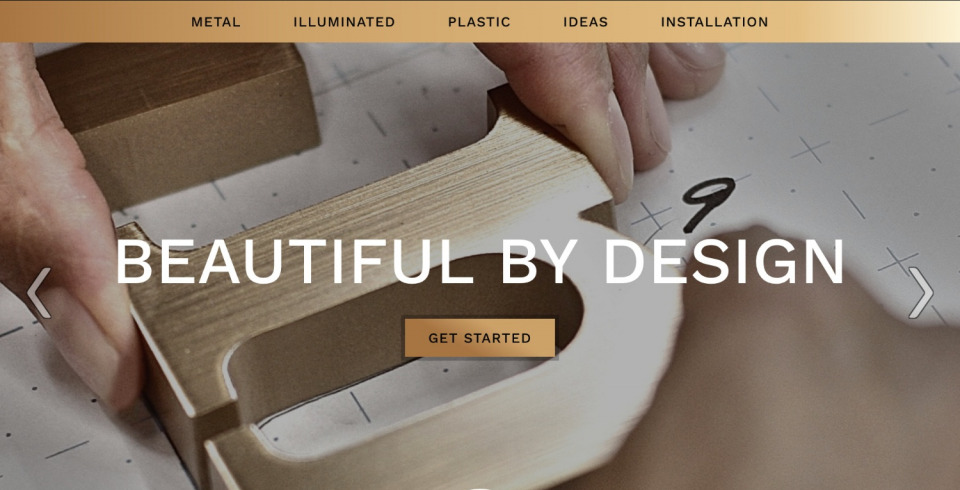This screenshot has width=960, height=490.
Task: Click the word DESIGN in the headline
Action: point(724,262)
